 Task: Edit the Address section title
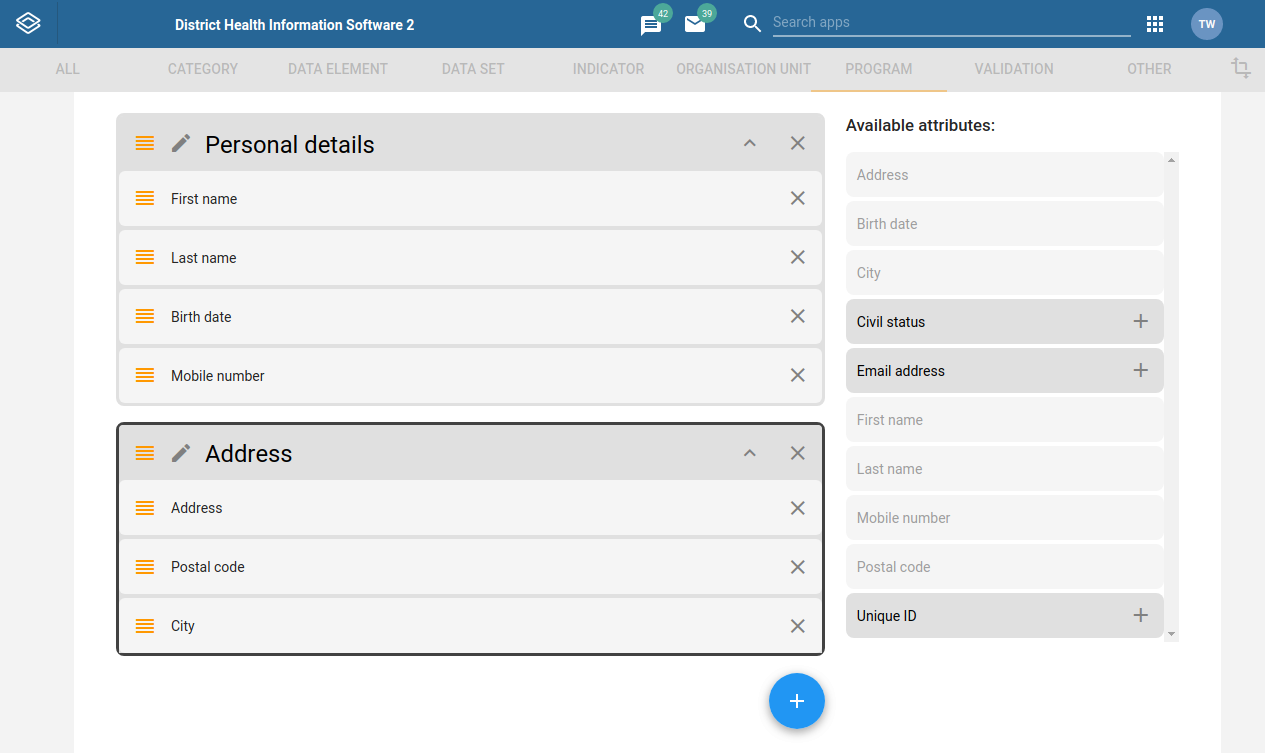tap(180, 453)
